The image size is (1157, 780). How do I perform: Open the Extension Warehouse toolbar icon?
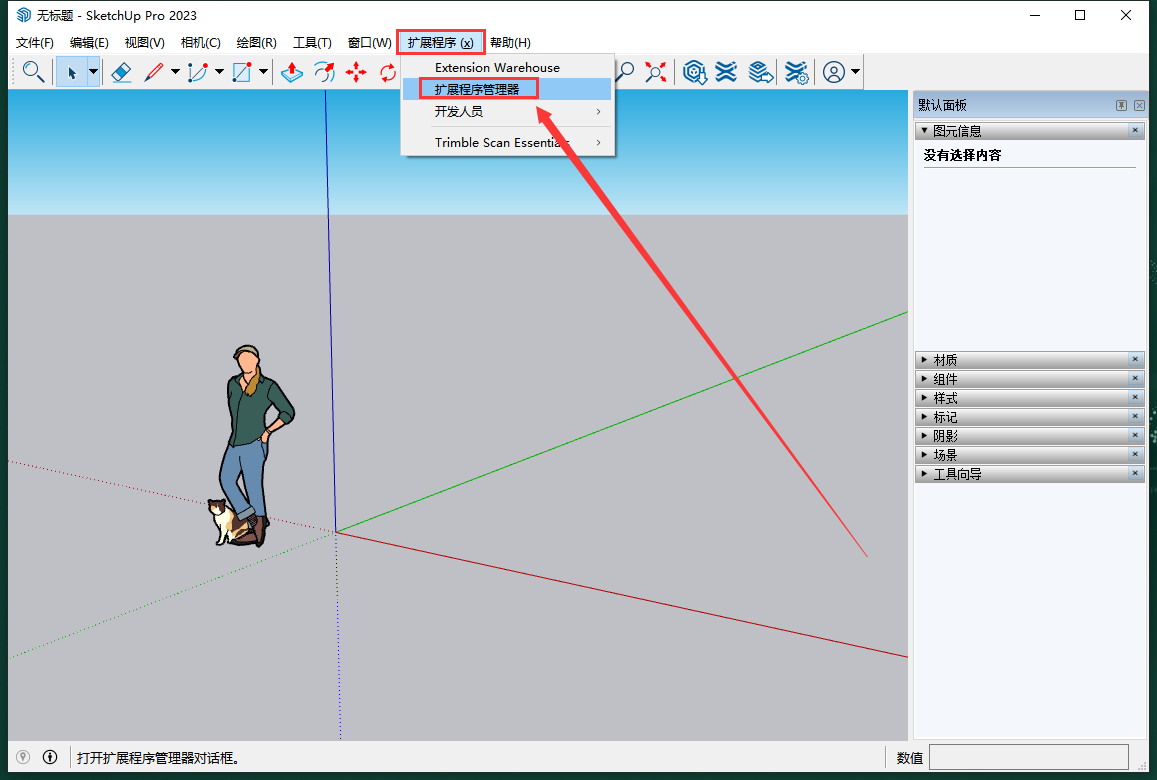[726, 72]
